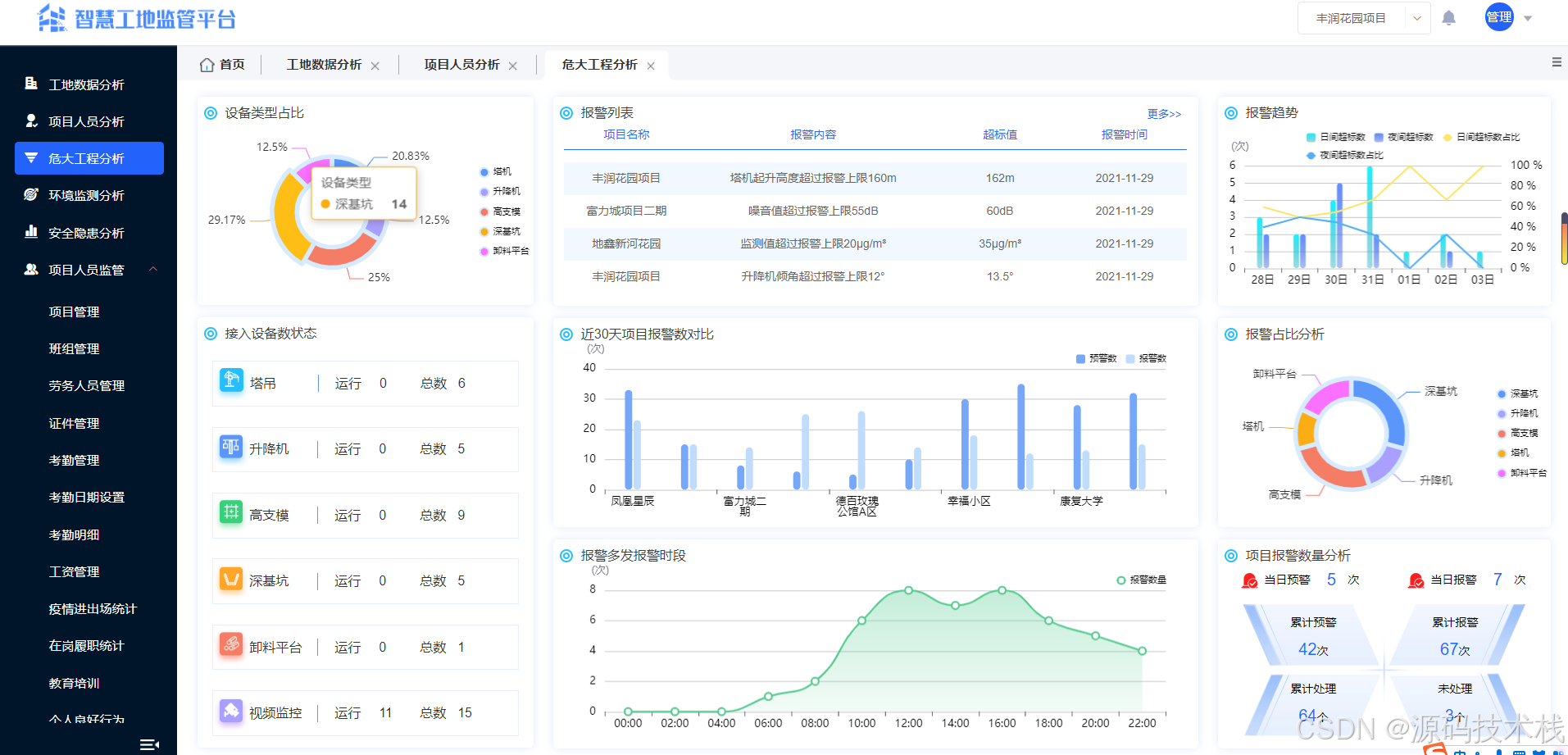1568x755 pixels.
Task: Open 疫情进出场统计 in the sidebar
Action: click(93, 608)
